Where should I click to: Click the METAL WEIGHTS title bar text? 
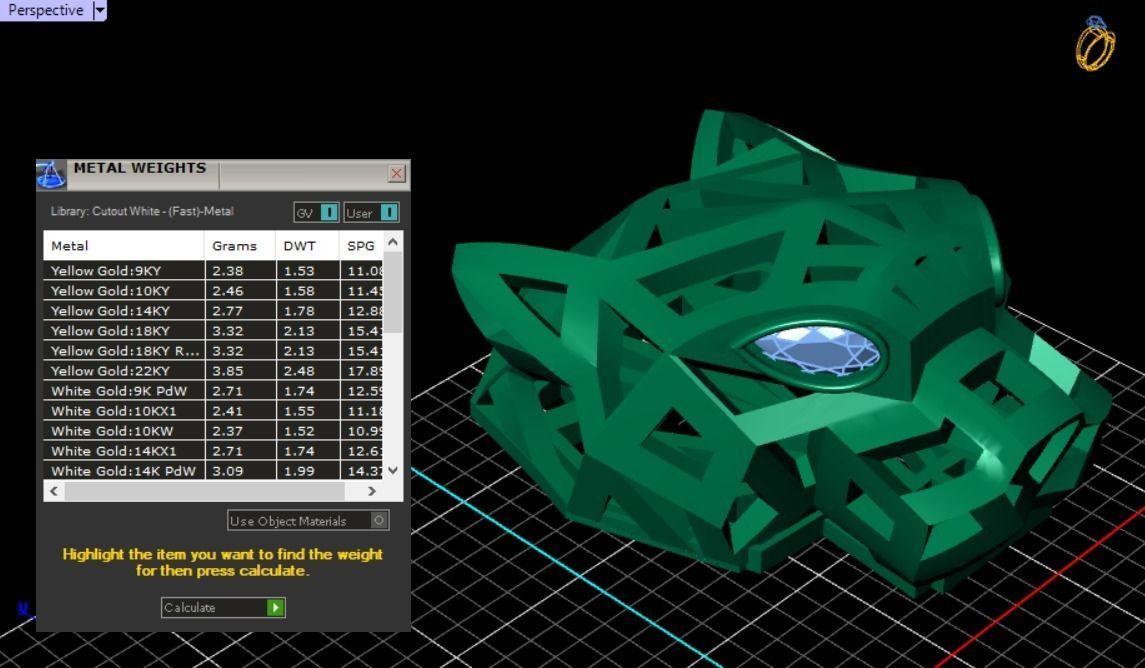(139, 168)
